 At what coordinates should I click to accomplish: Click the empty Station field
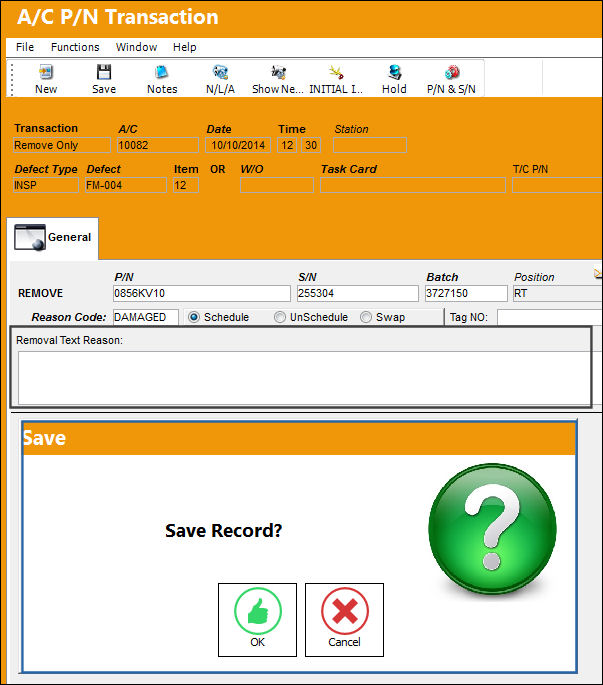[370, 145]
